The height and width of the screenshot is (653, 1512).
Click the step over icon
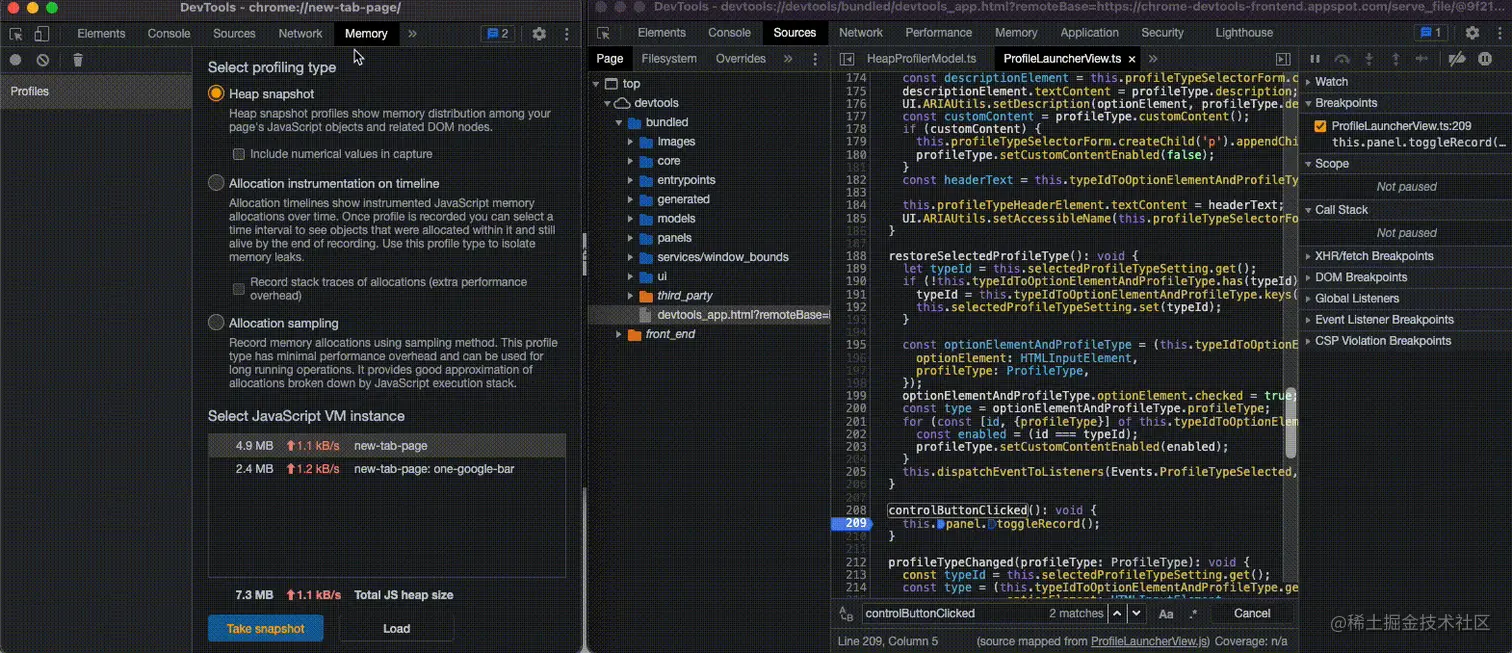coord(1342,59)
